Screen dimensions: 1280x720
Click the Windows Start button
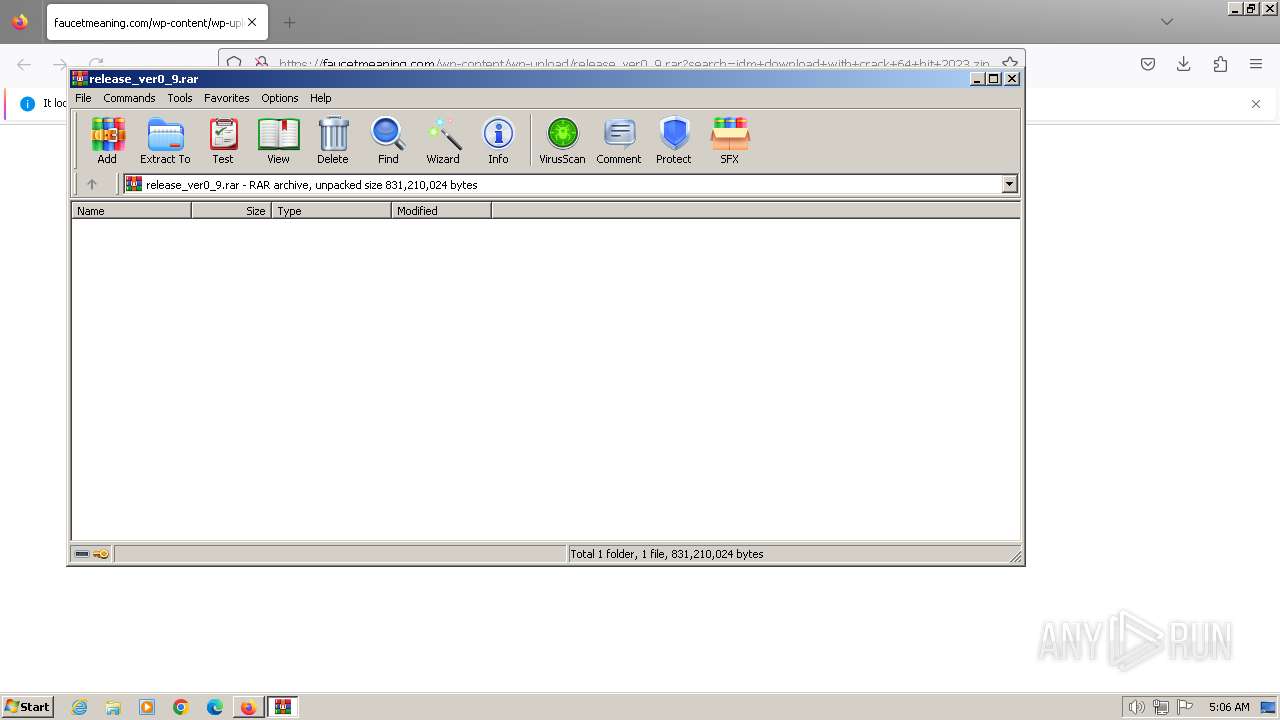(27, 706)
